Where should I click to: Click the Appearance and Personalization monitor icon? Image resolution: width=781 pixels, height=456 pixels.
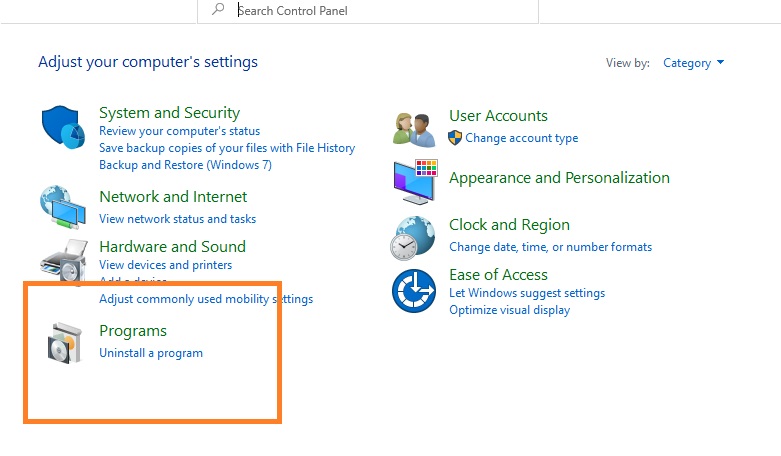(x=415, y=182)
